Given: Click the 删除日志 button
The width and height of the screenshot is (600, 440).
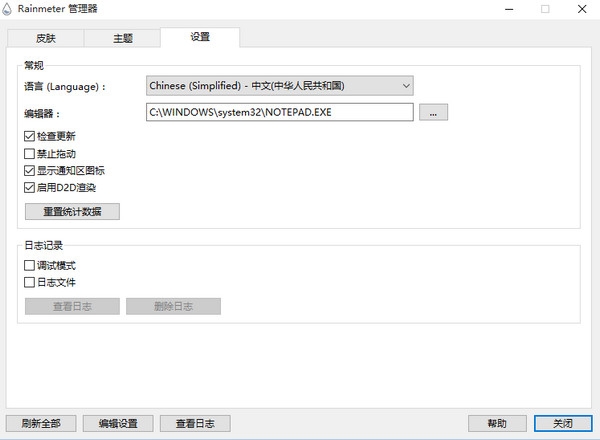Looking at the screenshot, I should 173,306.
